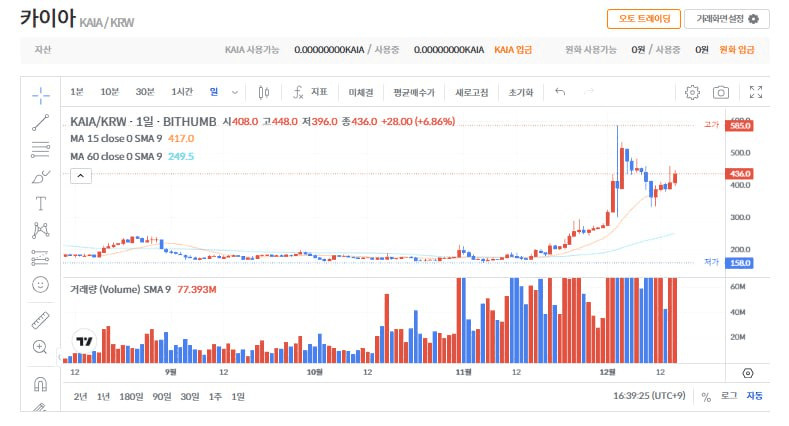The image size is (789, 426).
Task: Click the 초기화 reset button
Action: [x=521, y=93]
